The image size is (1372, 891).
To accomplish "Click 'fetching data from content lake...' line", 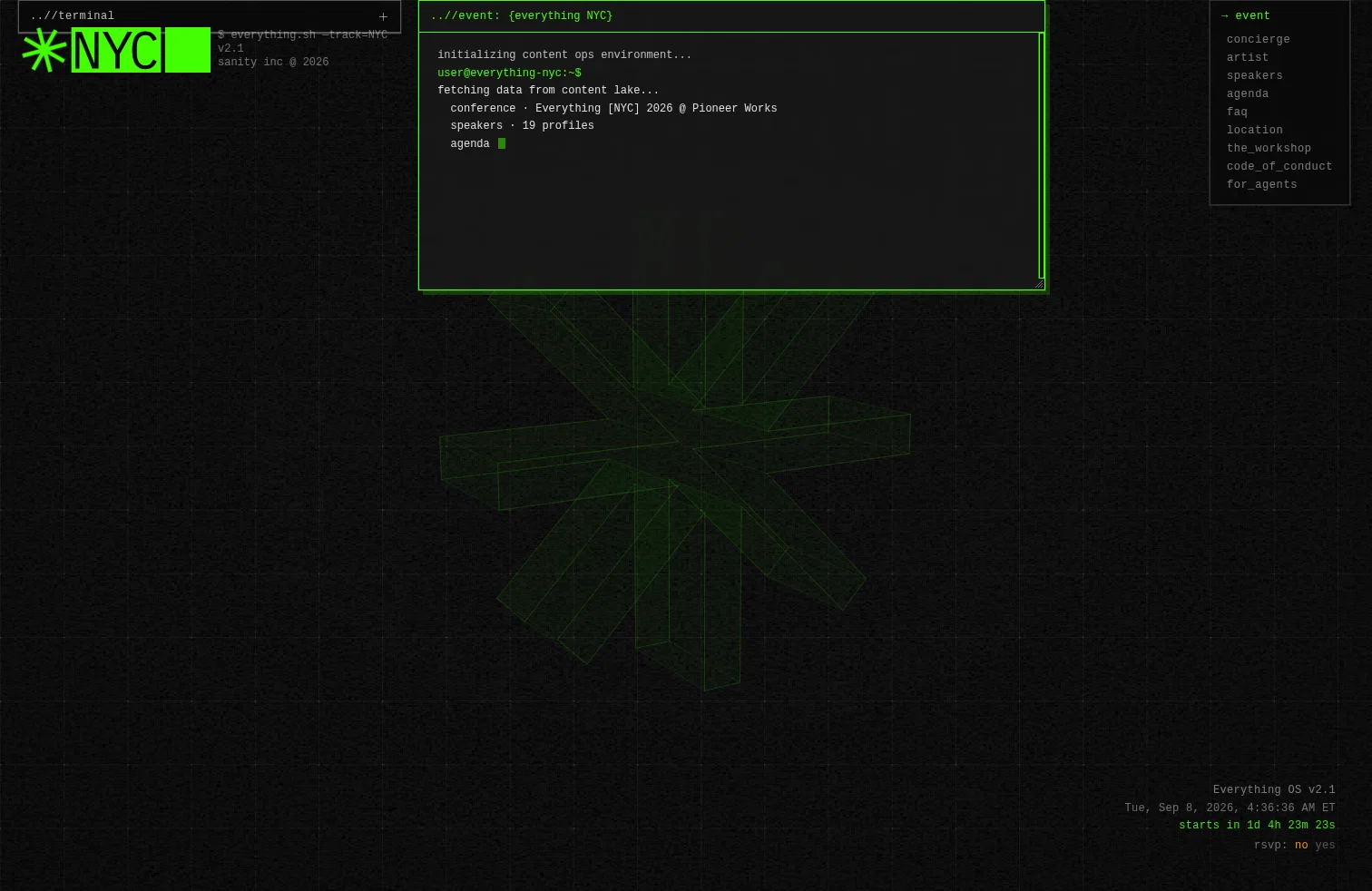I will click(x=548, y=91).
